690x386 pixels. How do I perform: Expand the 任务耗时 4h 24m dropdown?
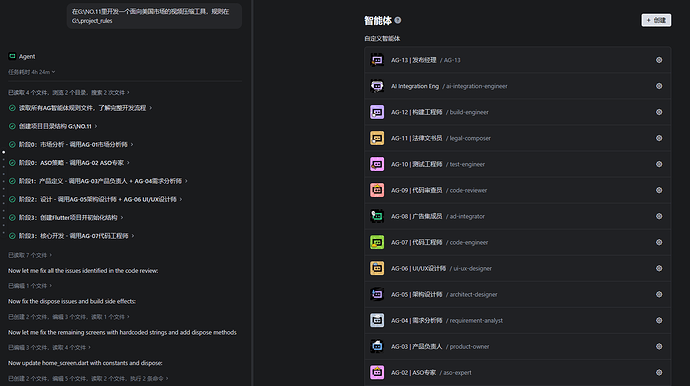click(x=32, y=72)
